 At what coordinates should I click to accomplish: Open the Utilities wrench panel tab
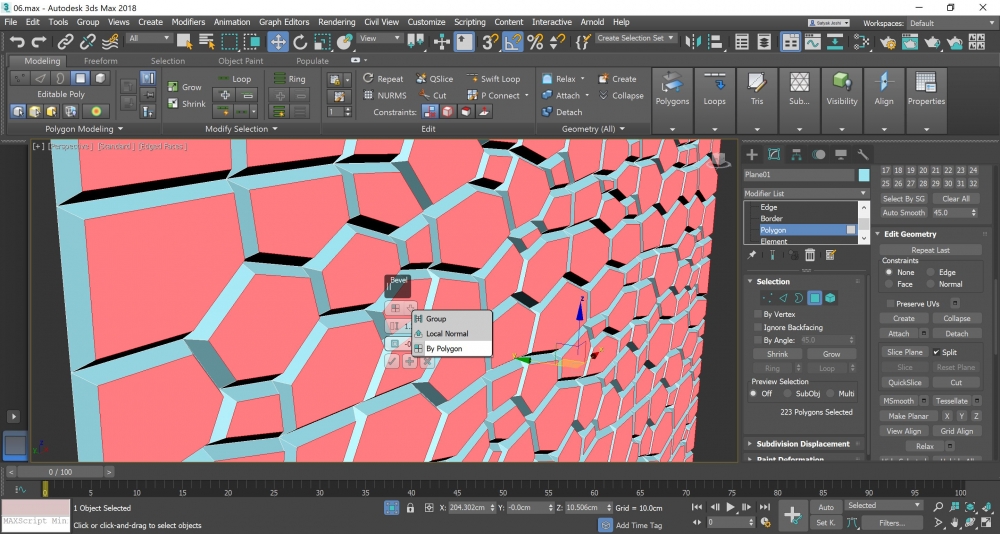pos(864,154)
